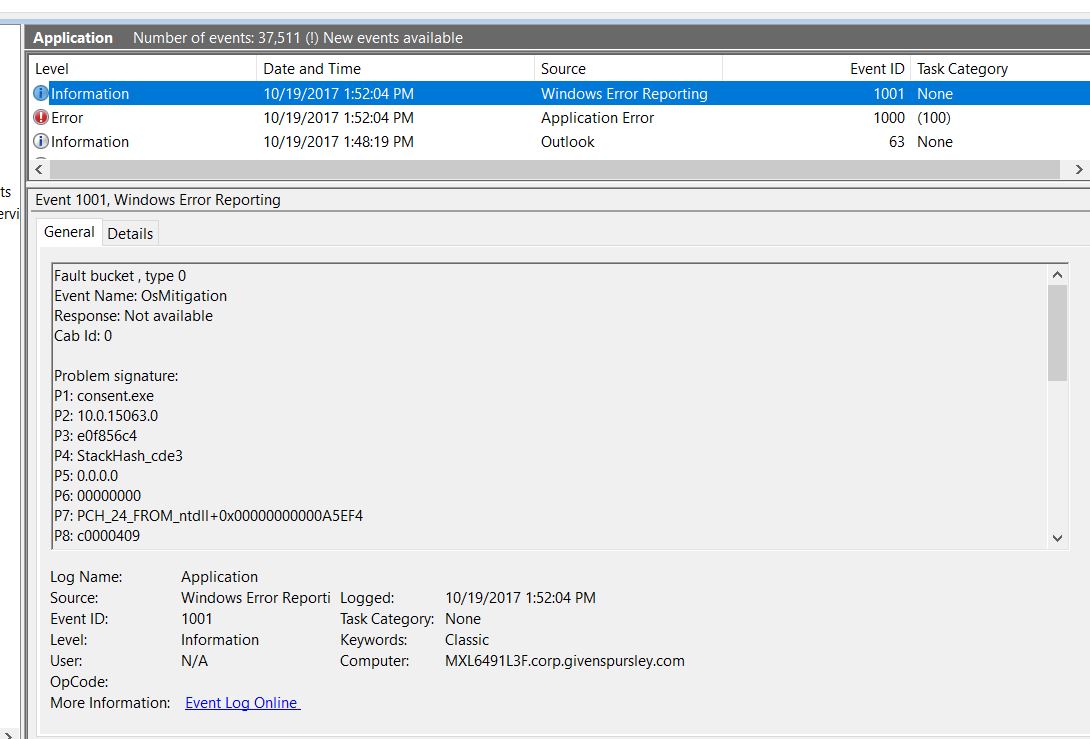Image resolution: width=1090 pixels, height=739 pixels.
Task: Click the up arrow of event description scrollbar
Action: [1057, 275]
